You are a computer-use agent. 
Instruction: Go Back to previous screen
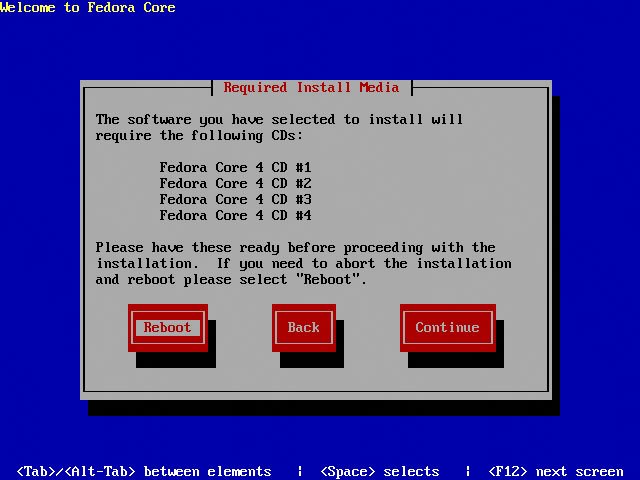(304, 328)
